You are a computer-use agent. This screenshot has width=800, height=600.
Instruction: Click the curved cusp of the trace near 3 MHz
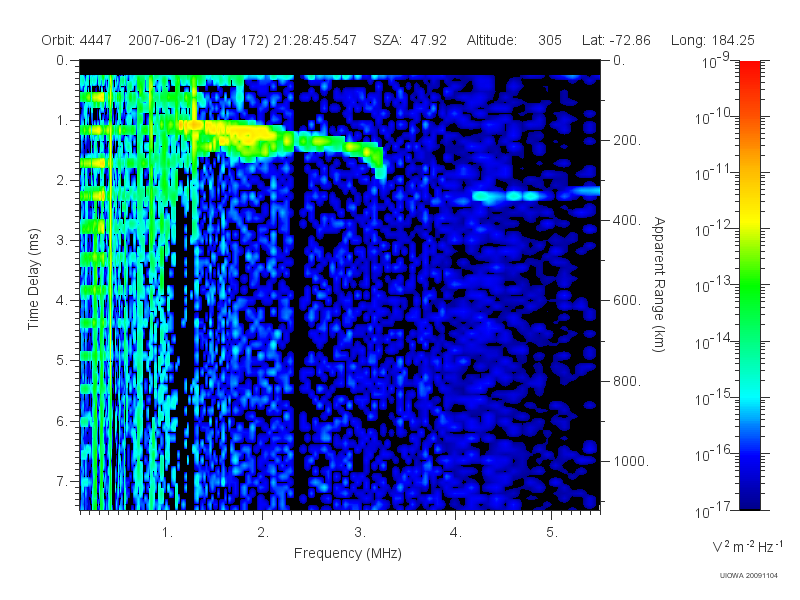pyautogui.click(x=379, y=162)
